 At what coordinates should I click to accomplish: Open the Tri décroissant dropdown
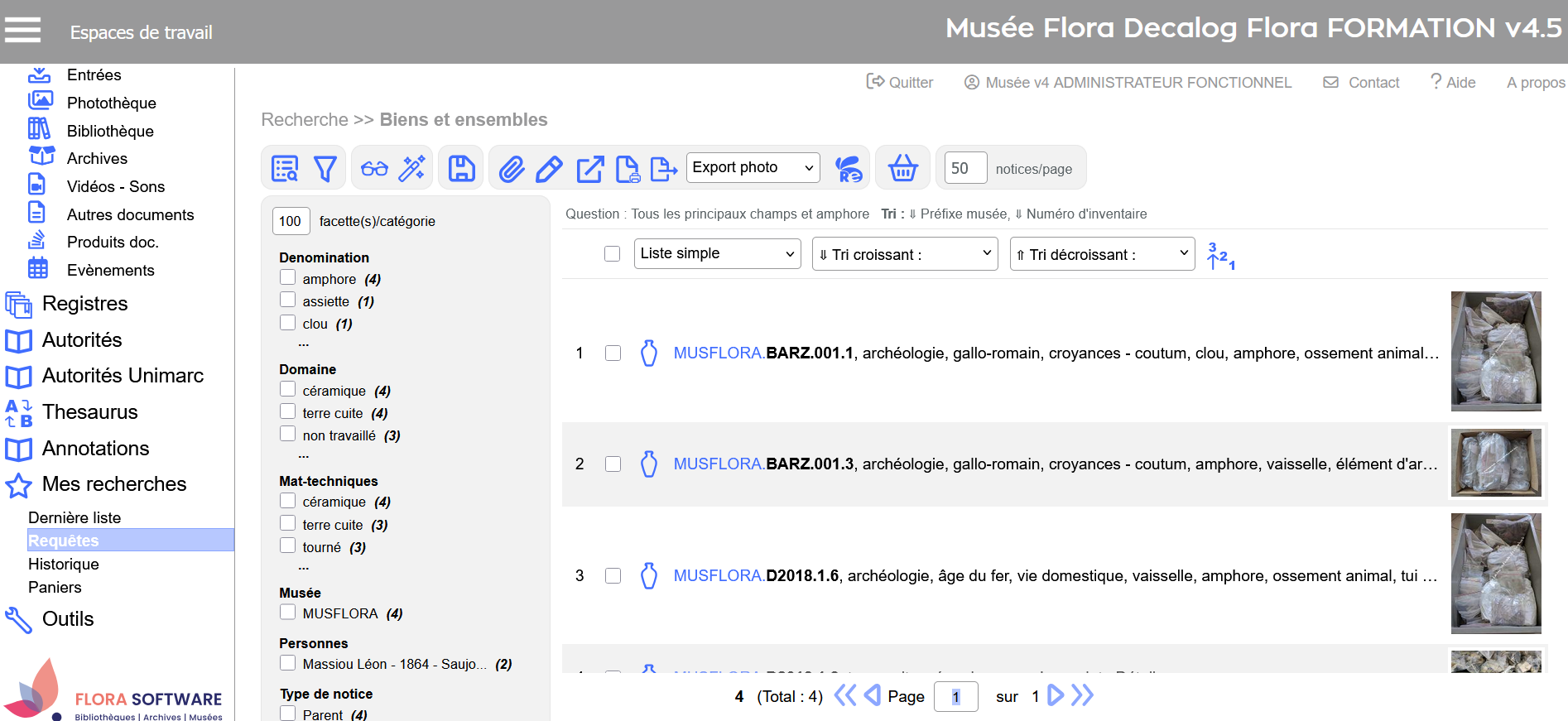tap(1101, 254)
